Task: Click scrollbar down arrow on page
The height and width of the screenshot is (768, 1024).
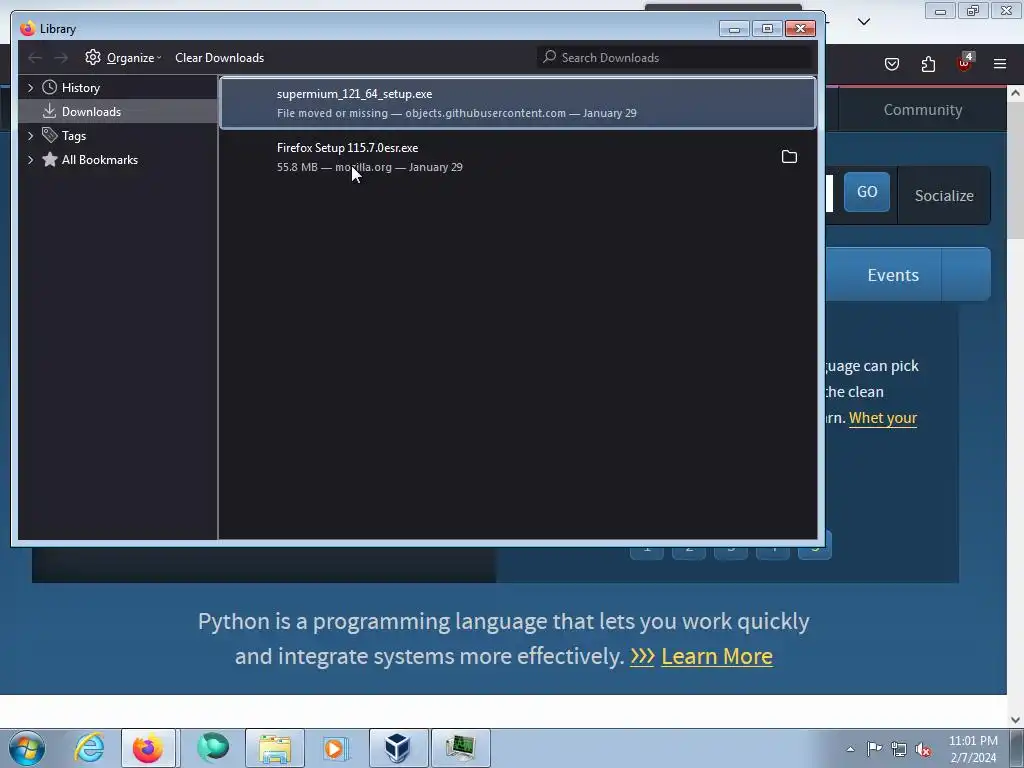Action: pyautogui.click(x=1015, y=719)
